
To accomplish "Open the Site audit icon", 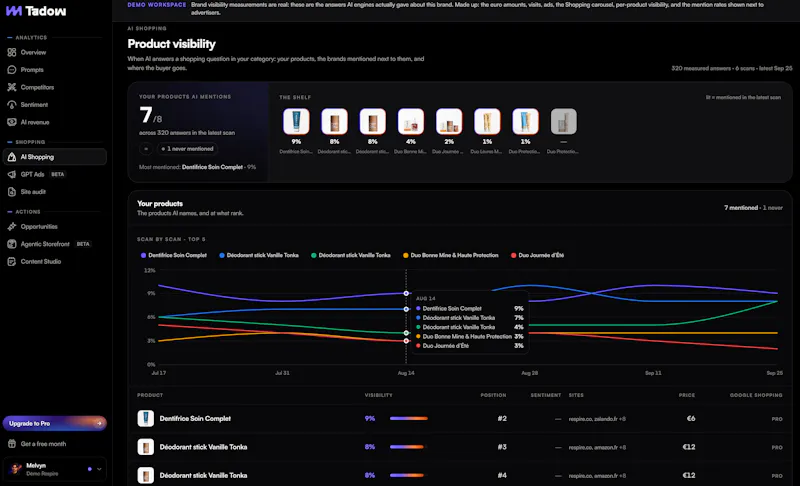I will coord(12,192).
